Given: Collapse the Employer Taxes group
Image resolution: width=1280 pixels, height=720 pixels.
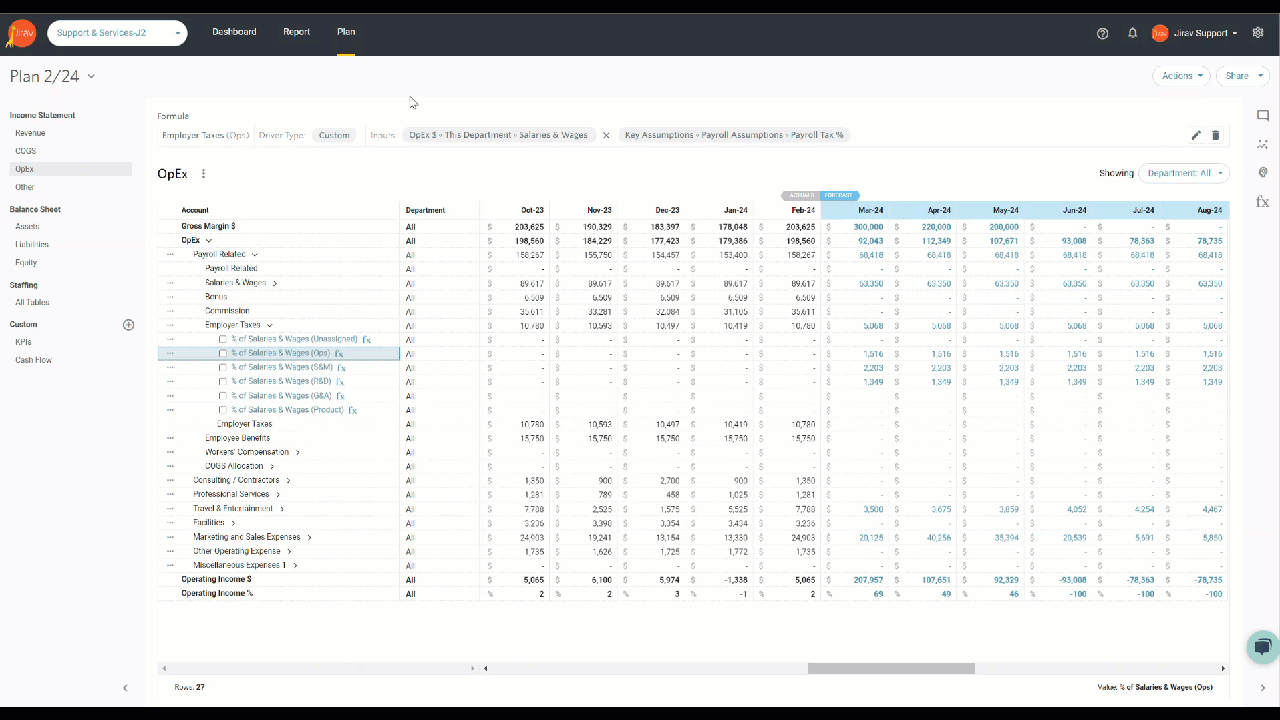Looking at the screenshot, I should 269,325.
